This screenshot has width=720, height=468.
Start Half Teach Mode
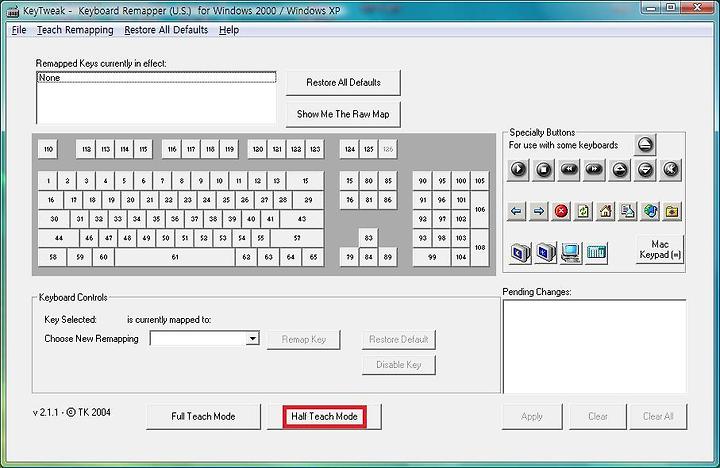tap(324, 417)
